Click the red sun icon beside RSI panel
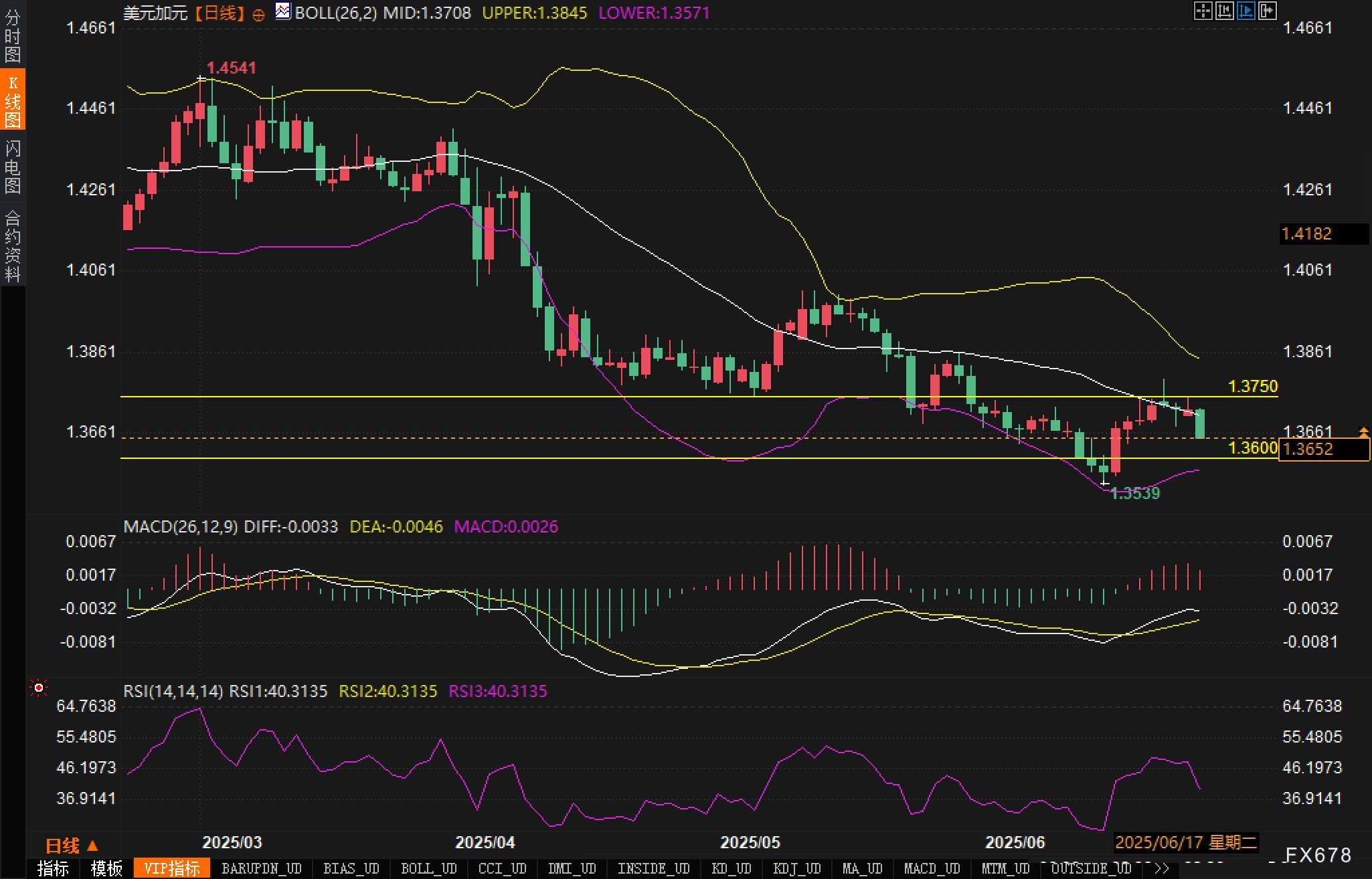The image size is (1372, 879). [39, 688]
